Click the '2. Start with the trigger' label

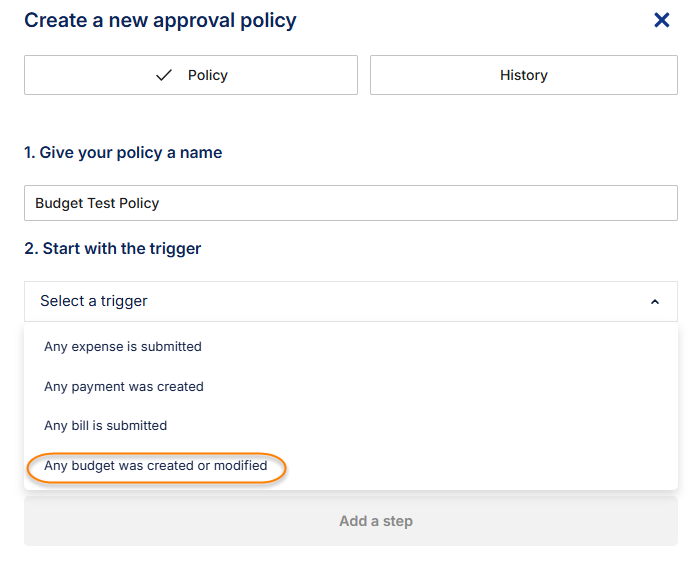[x=113, y=248]
